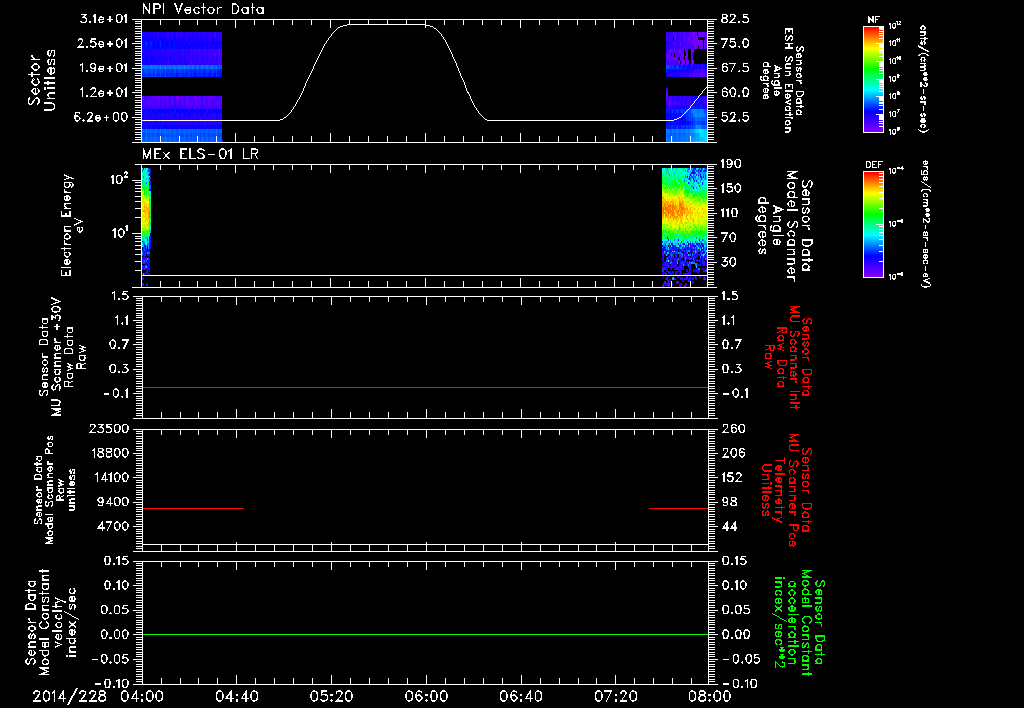The width and height of the screenshot is (1024, 708).
Task: Click the '04:40' time axis label
Action: pyautogui.click(x=236, y=696)
